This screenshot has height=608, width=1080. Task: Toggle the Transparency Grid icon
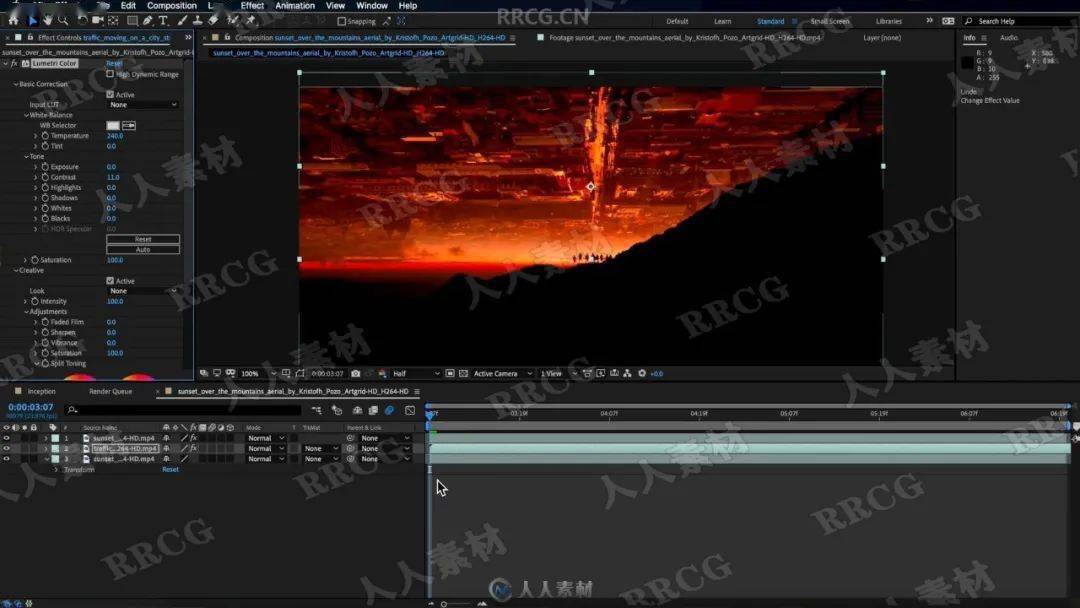tap(464, 373)
